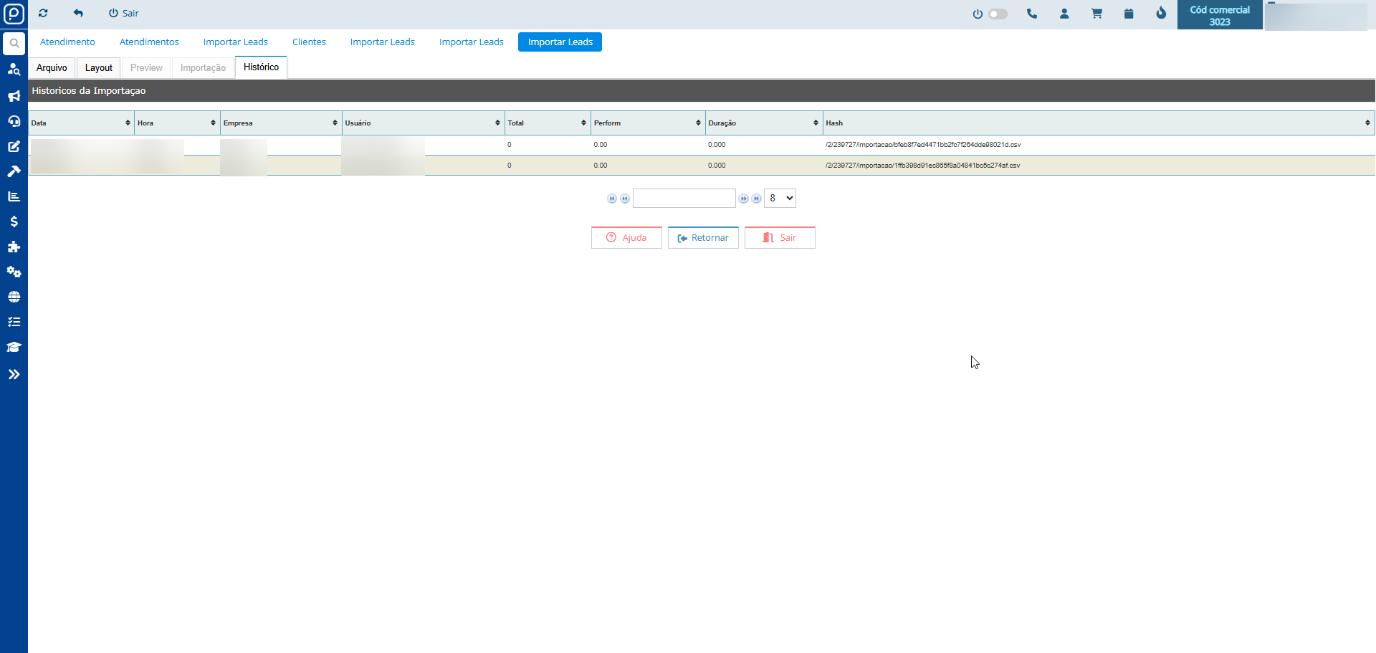The height and width of the screenshot is (653, 1376).
Task: Sort table by Duração column
Action: pyautogui.click(x=763, y=123)
